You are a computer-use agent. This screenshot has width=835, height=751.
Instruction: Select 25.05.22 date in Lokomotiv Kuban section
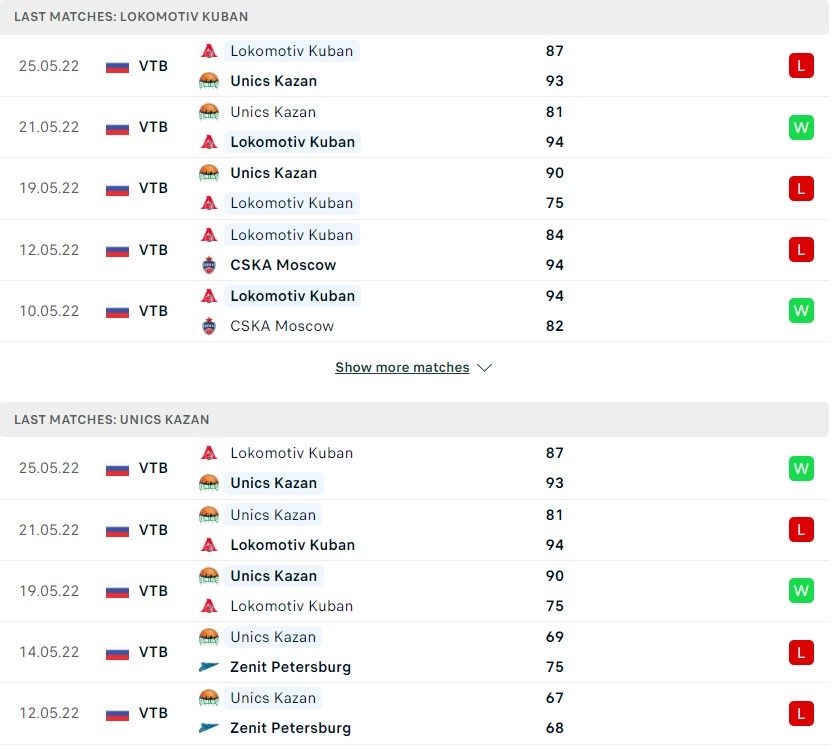pos(48,66)
